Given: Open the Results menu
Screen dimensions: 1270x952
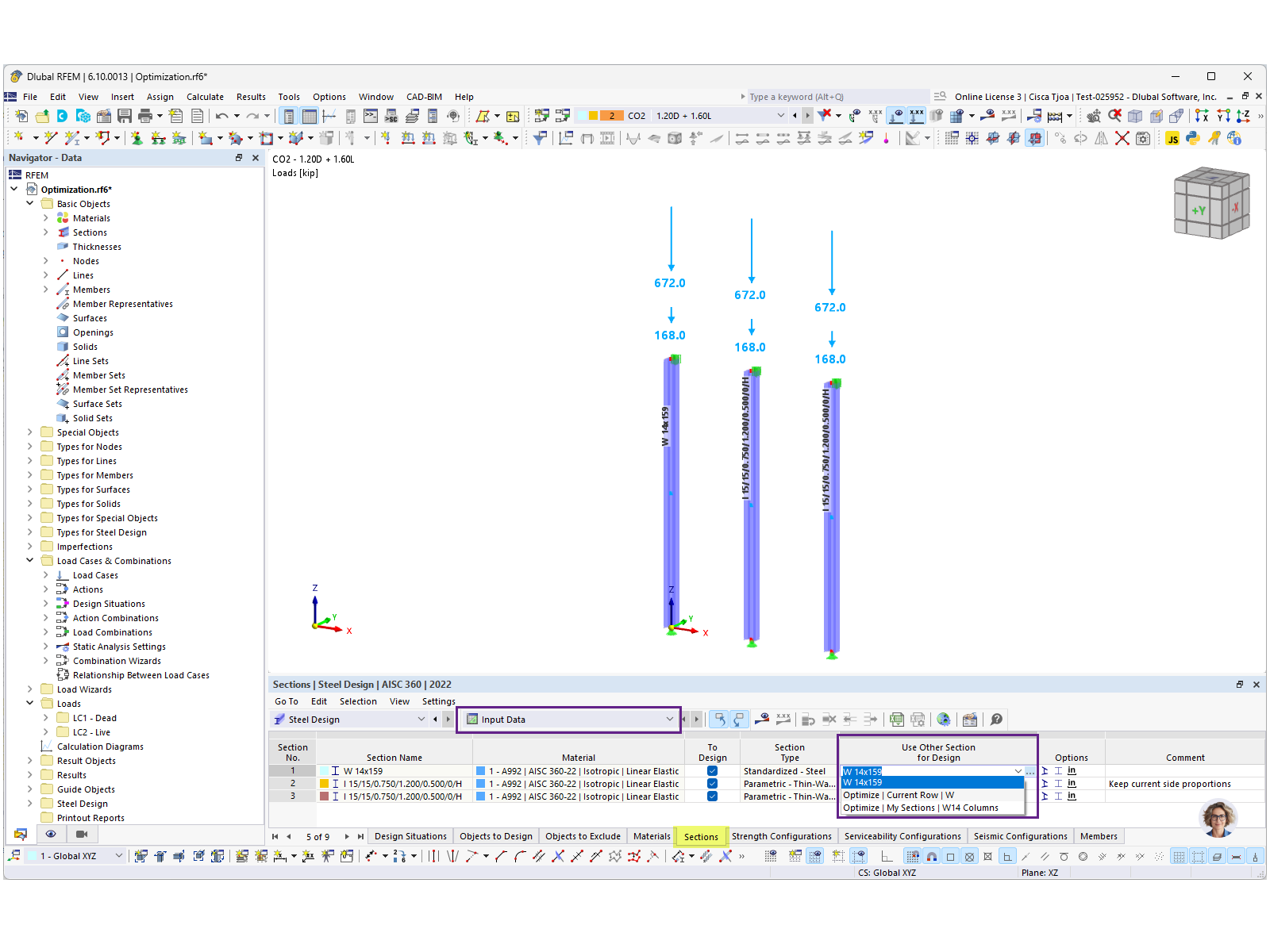Looking at the screenshot, I should click(251, 97).
